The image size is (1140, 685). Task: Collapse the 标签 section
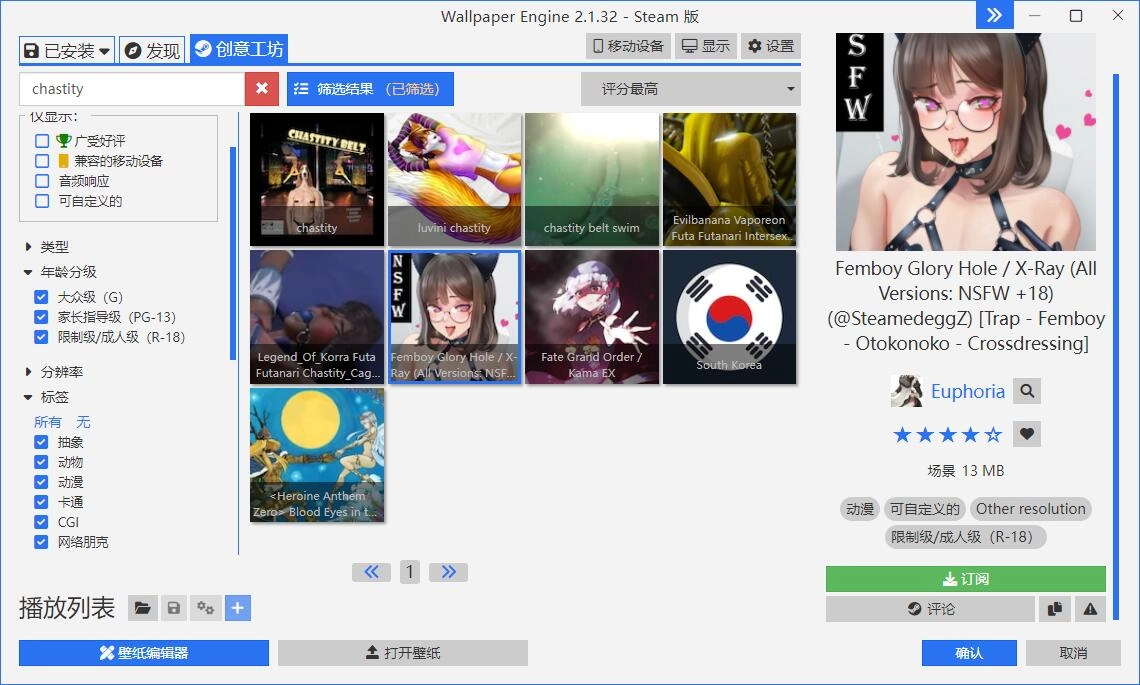[47, 397]
